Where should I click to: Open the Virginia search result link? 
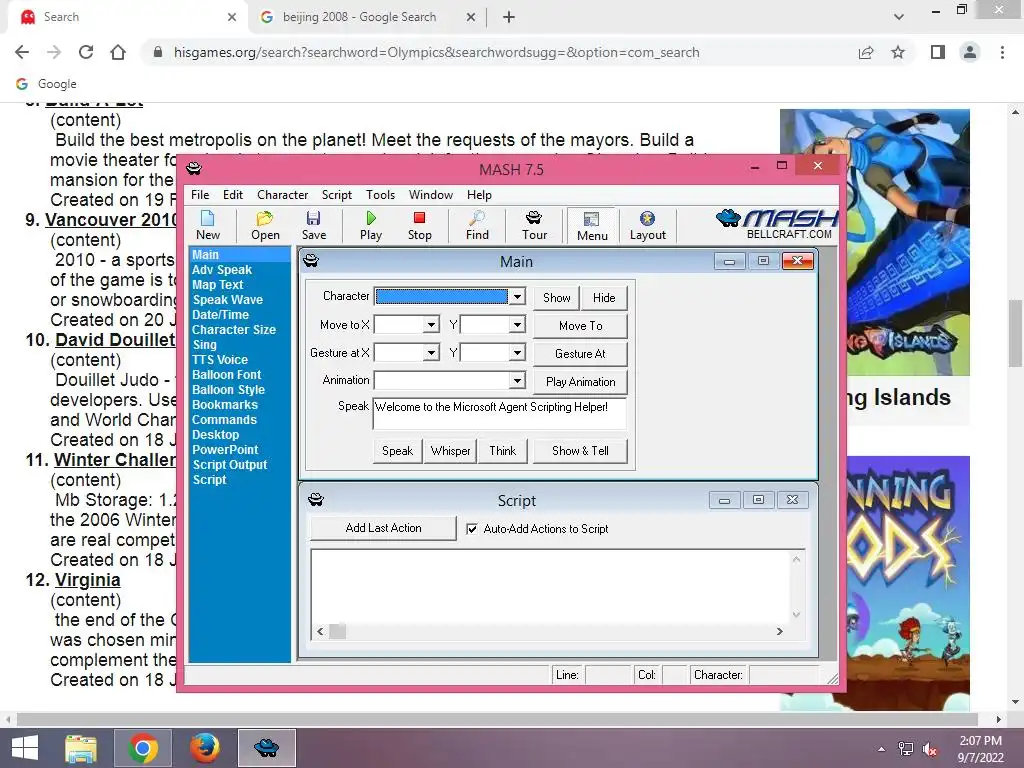pyautogui.click(x=88, y=580)
